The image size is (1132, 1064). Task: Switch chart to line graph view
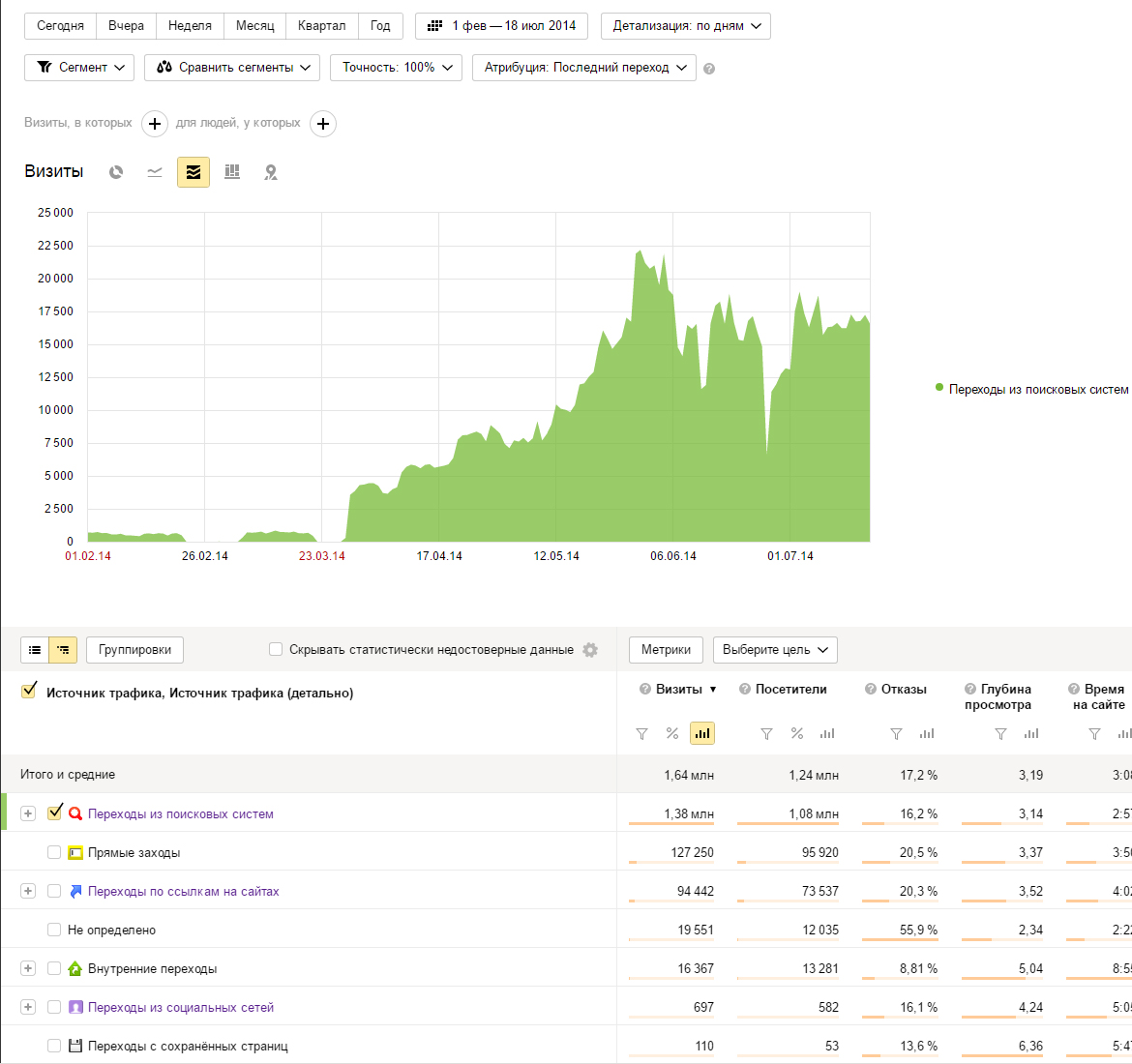[x=155, y=172]
